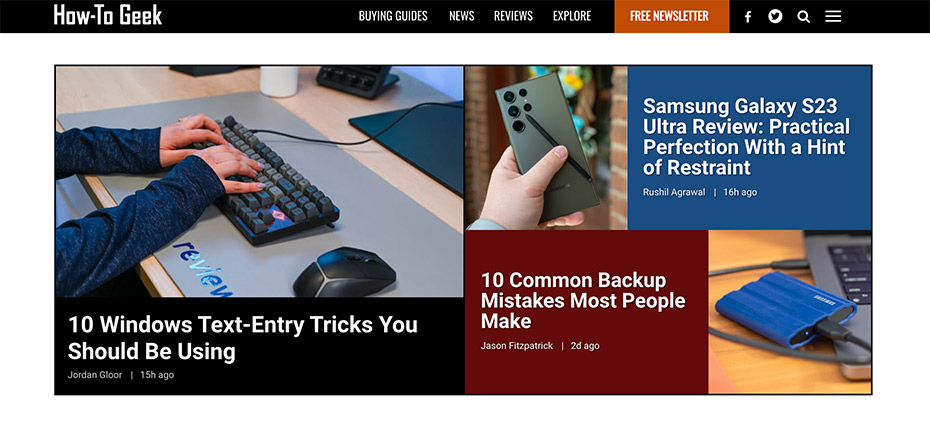Open the Windows Text-Entry Tricks article headline

click(x=243, y=338)
